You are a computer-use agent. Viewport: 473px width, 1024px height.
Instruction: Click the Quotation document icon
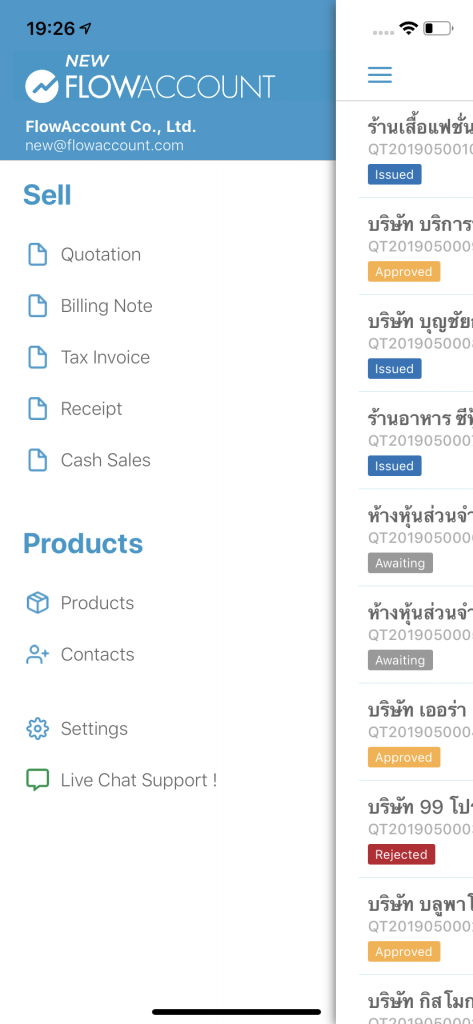coord(38,254)
